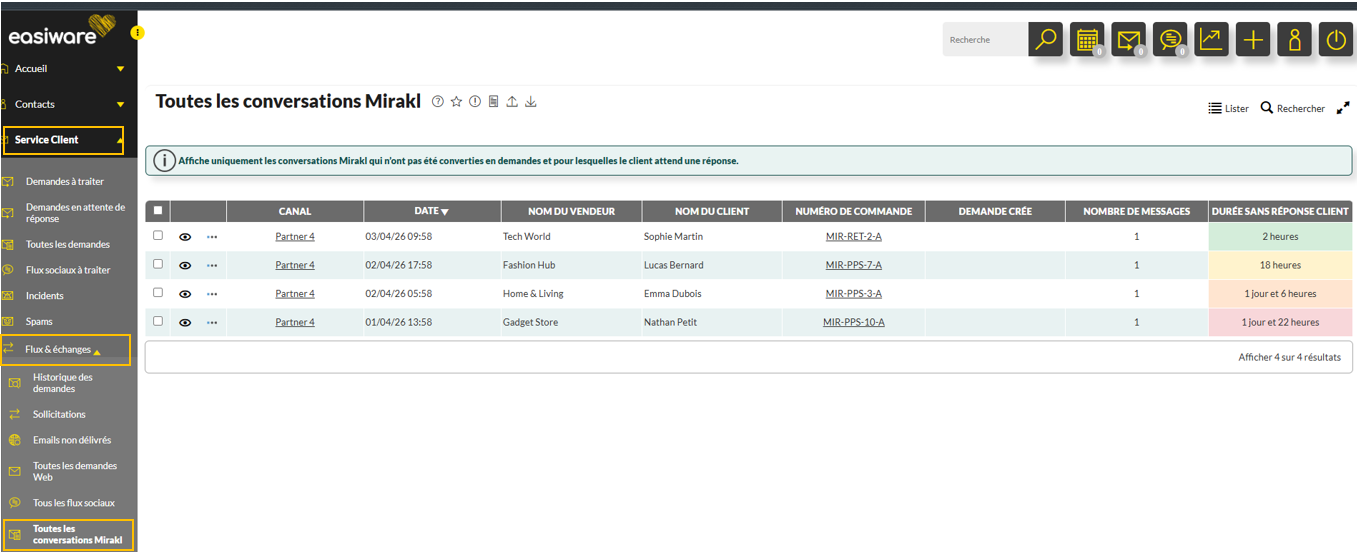Click the fullscreen expand arrows icon

[1343, 108]
